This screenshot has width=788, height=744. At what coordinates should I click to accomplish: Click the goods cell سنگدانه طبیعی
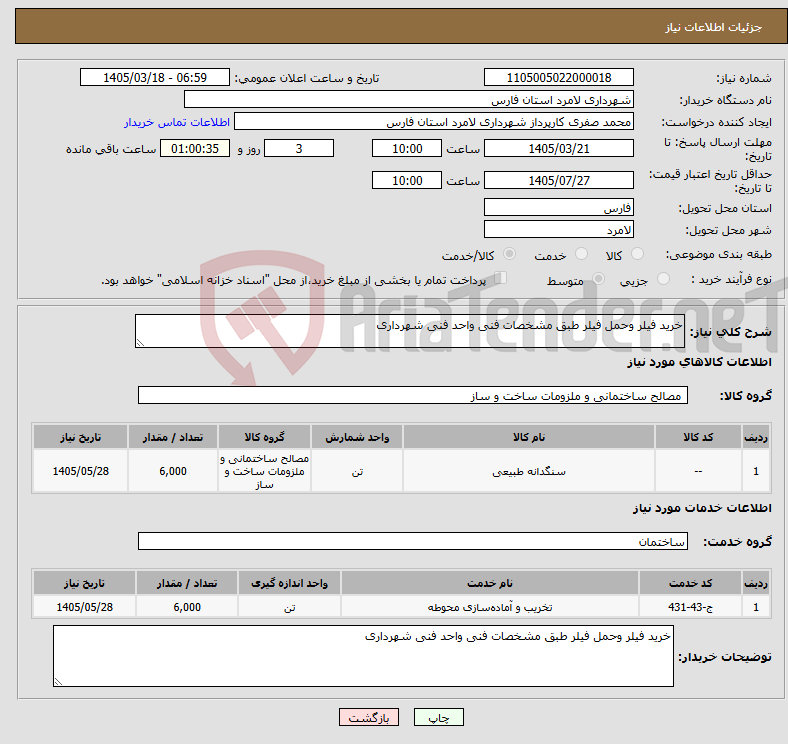529,471
